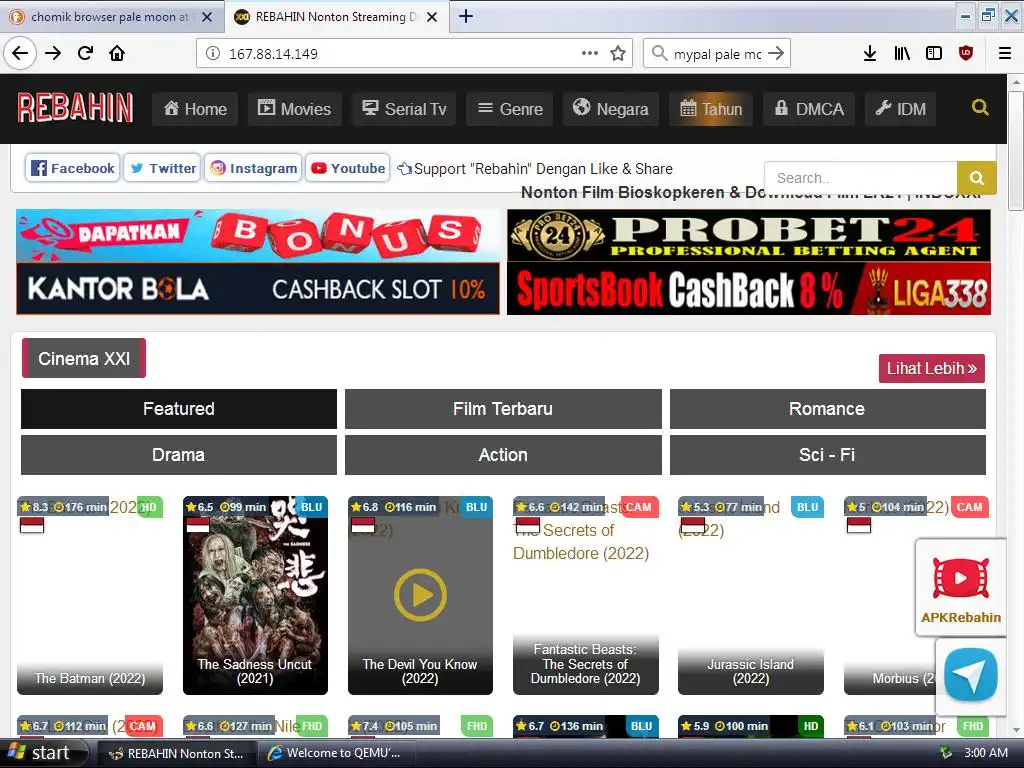Viewport: 1024px width, 768px height.
Task: Close the REBAHIN Nonton Streaming tab
Action: [x=432, y=17]
